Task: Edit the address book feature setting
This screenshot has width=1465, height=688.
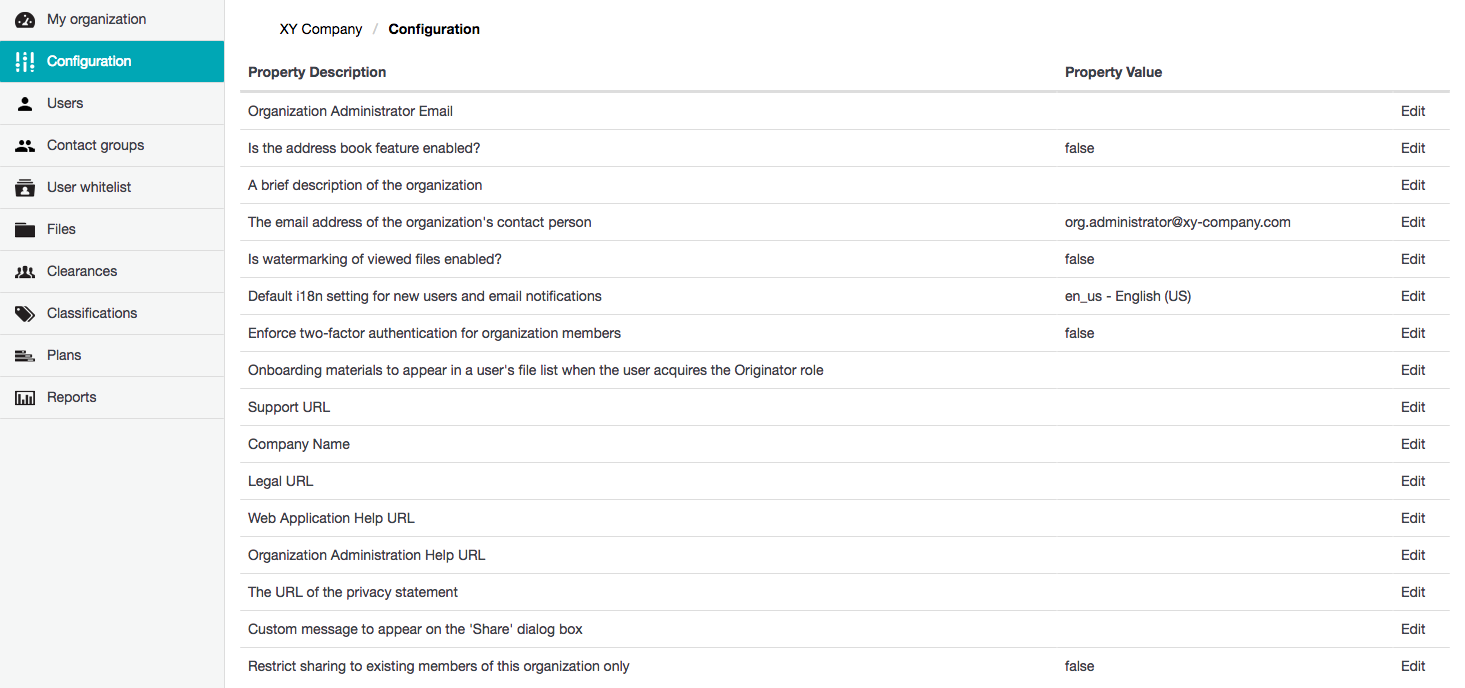Action: [x=1412, y=148]
